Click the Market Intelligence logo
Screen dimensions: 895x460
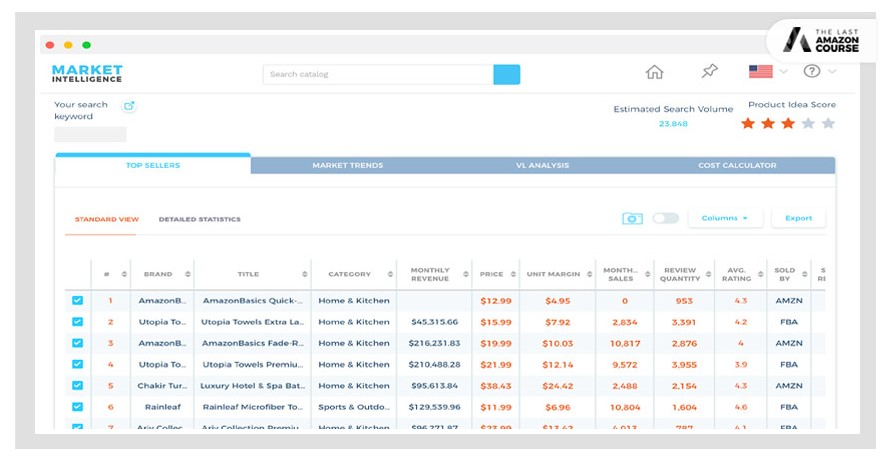point(87,74)
